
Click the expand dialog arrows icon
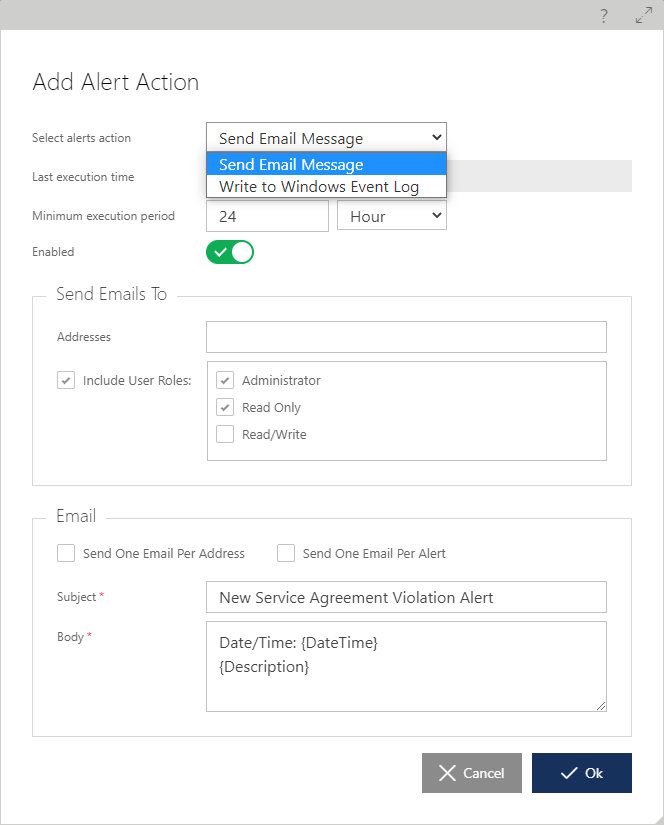[644, 15]
